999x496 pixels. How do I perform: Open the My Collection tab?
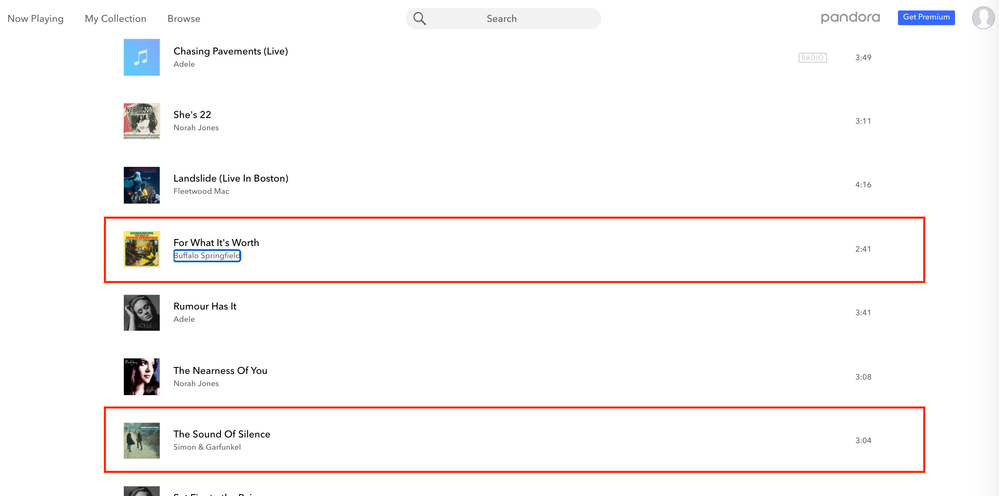pos(115,19)
